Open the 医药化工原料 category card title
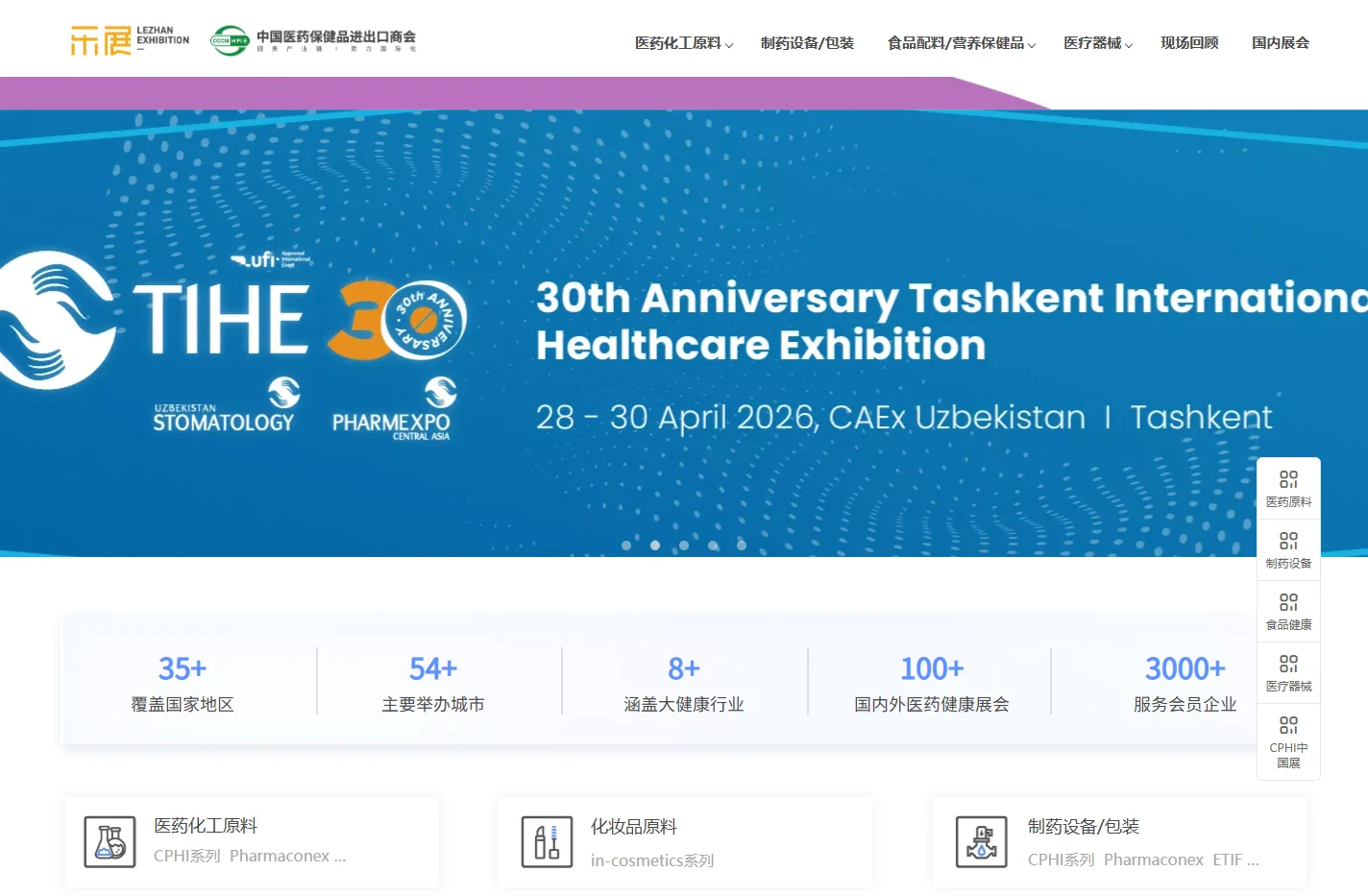 [206, 826]
